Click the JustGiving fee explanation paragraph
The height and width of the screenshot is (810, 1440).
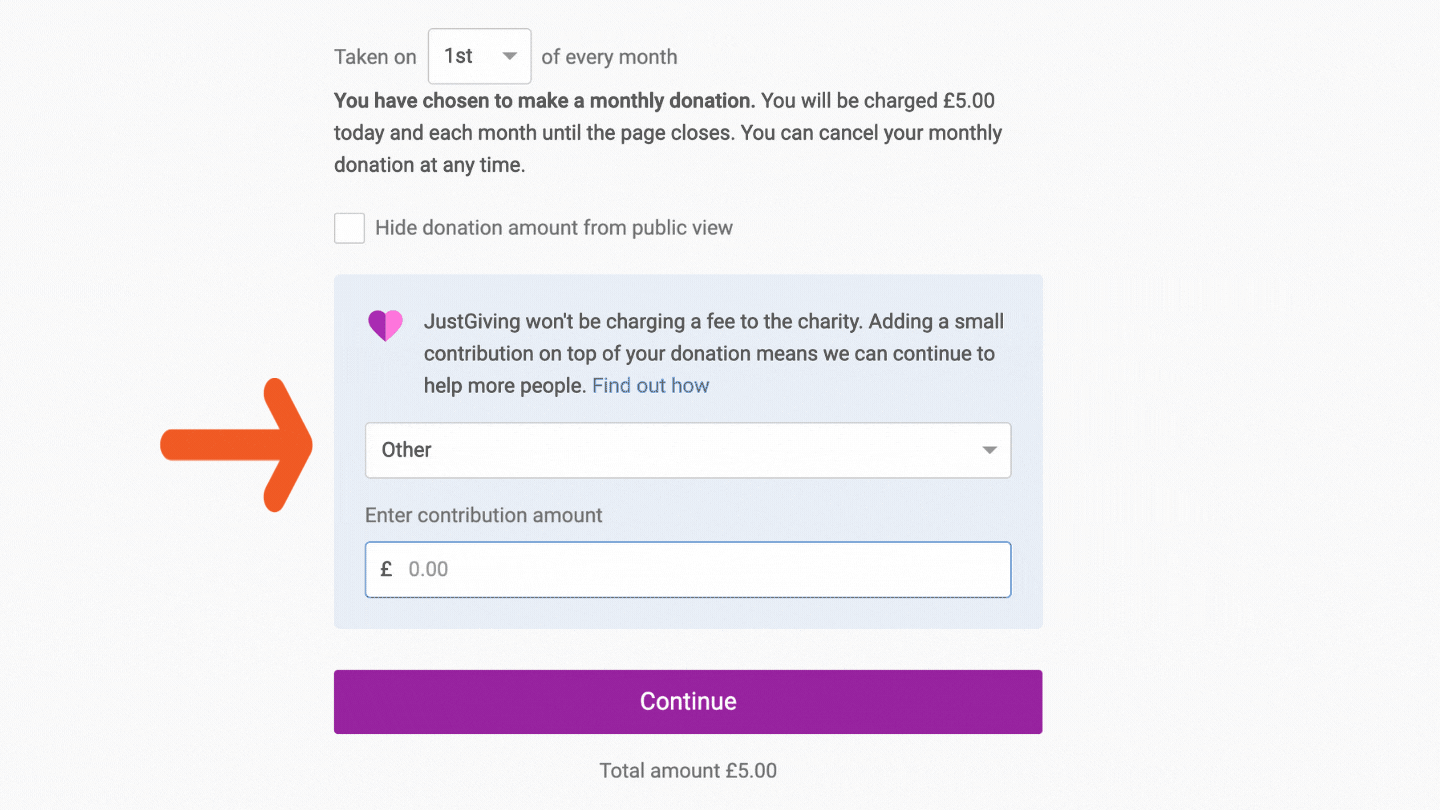pyautogui.click(x=708, y=353)
